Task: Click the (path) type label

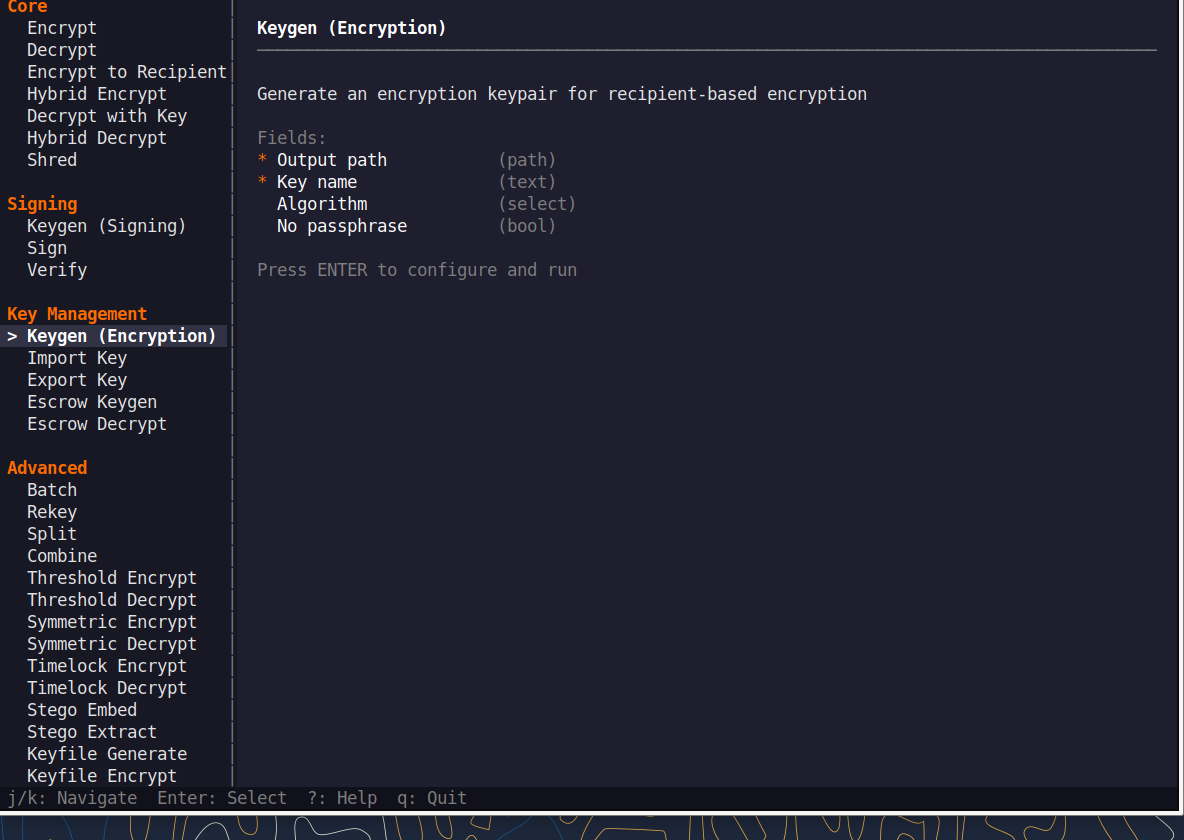Action: coord(527,160)
